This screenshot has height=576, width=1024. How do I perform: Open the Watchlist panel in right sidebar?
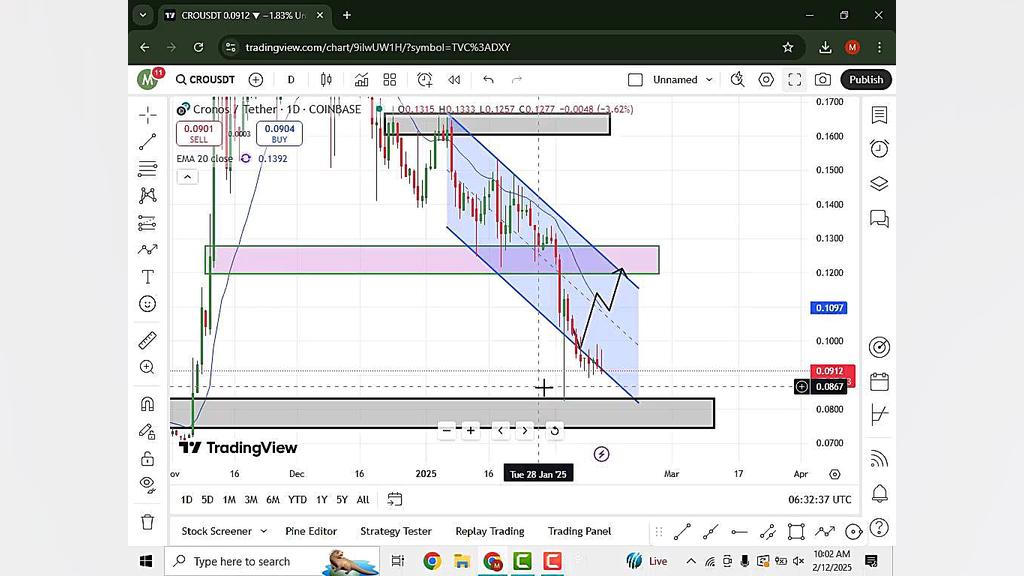coord(879,115)
